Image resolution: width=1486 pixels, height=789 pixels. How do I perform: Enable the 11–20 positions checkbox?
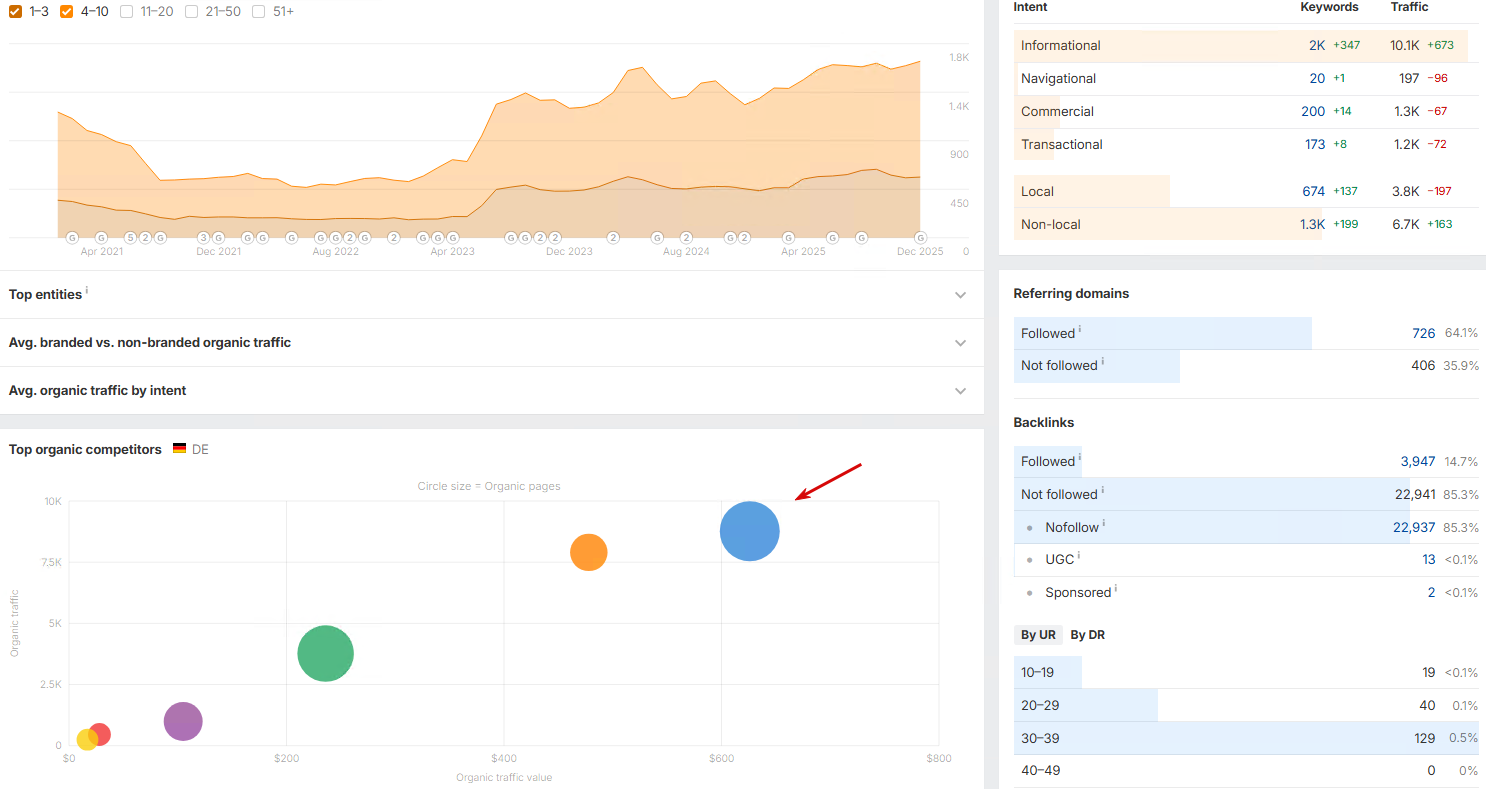(126, 12)
